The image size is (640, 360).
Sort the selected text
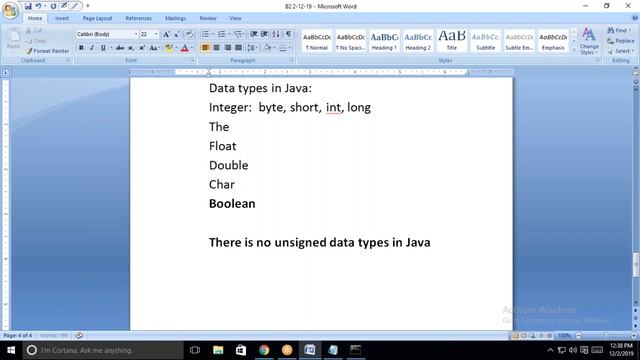click(x=276, y=34)
